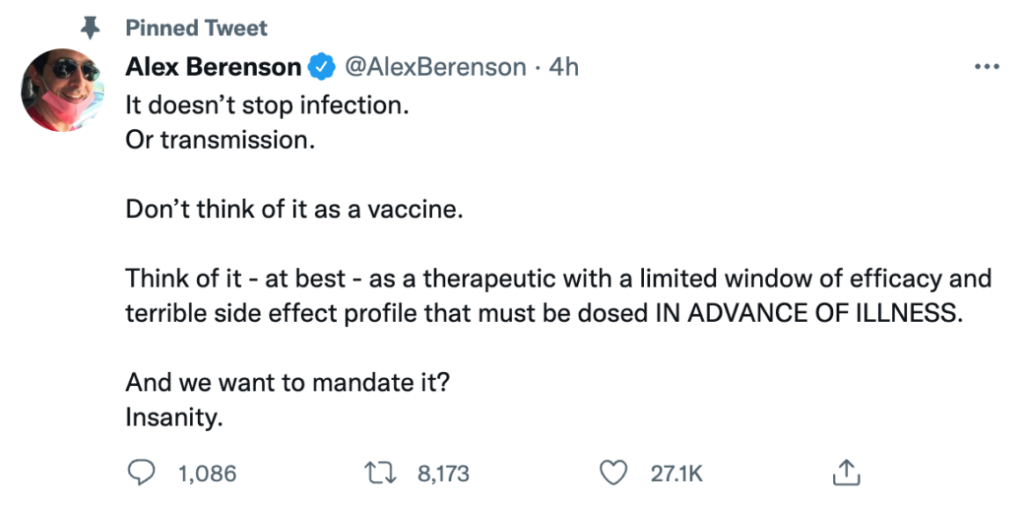The width and height of the screenshot is (1024, 510).
Task: Click the word "Insanity." in the tweet
Action: (x=174, y=416)
